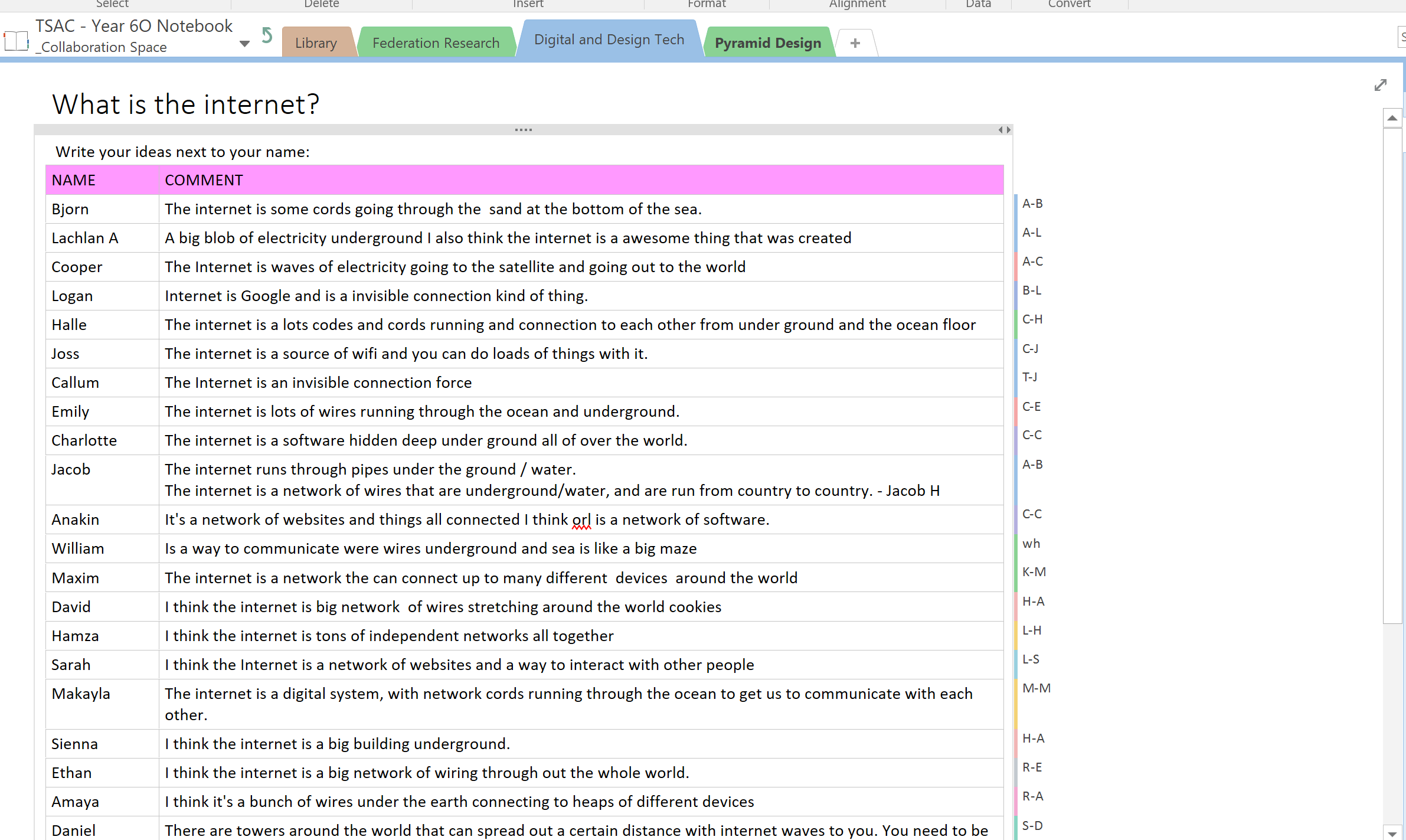Click author tag A-L beside Lachlan row
1406x840 pixels.
click(x=1032, y=233)
